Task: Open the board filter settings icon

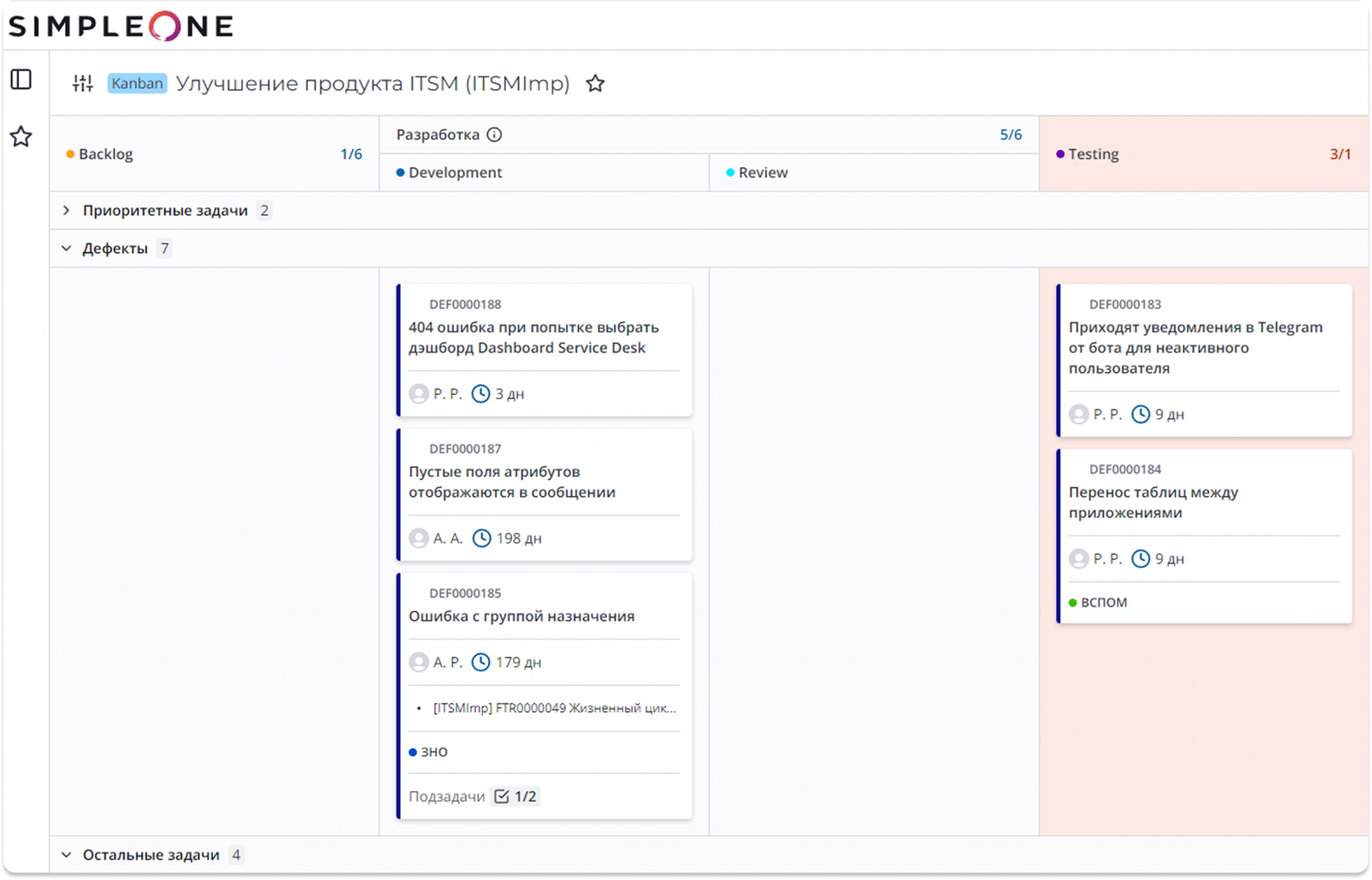Action: click(x=83, y=83)
